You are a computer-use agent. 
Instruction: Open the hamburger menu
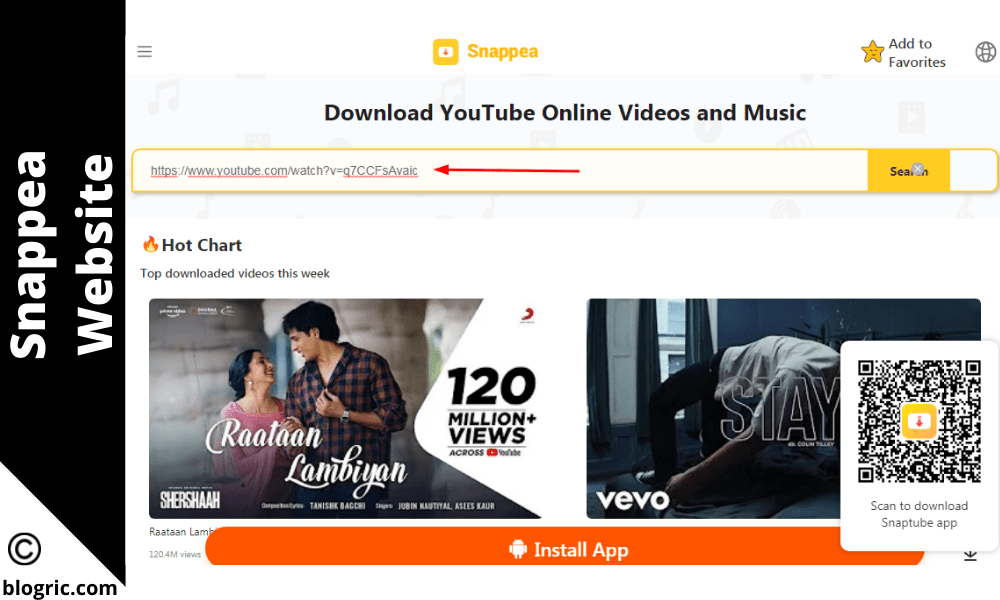tap(145, 52)
